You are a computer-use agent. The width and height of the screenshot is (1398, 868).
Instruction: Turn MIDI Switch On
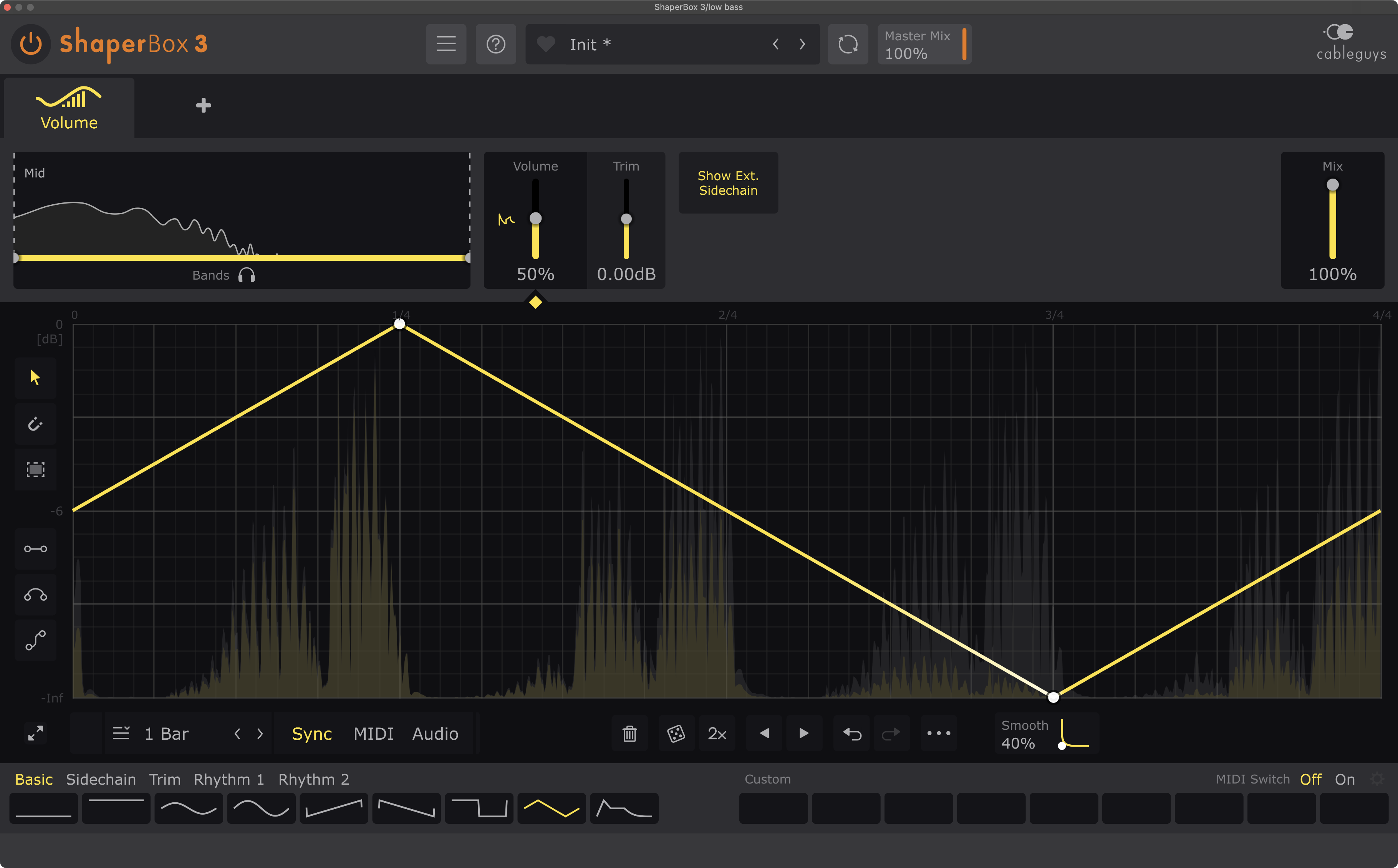coord(1344,779)
